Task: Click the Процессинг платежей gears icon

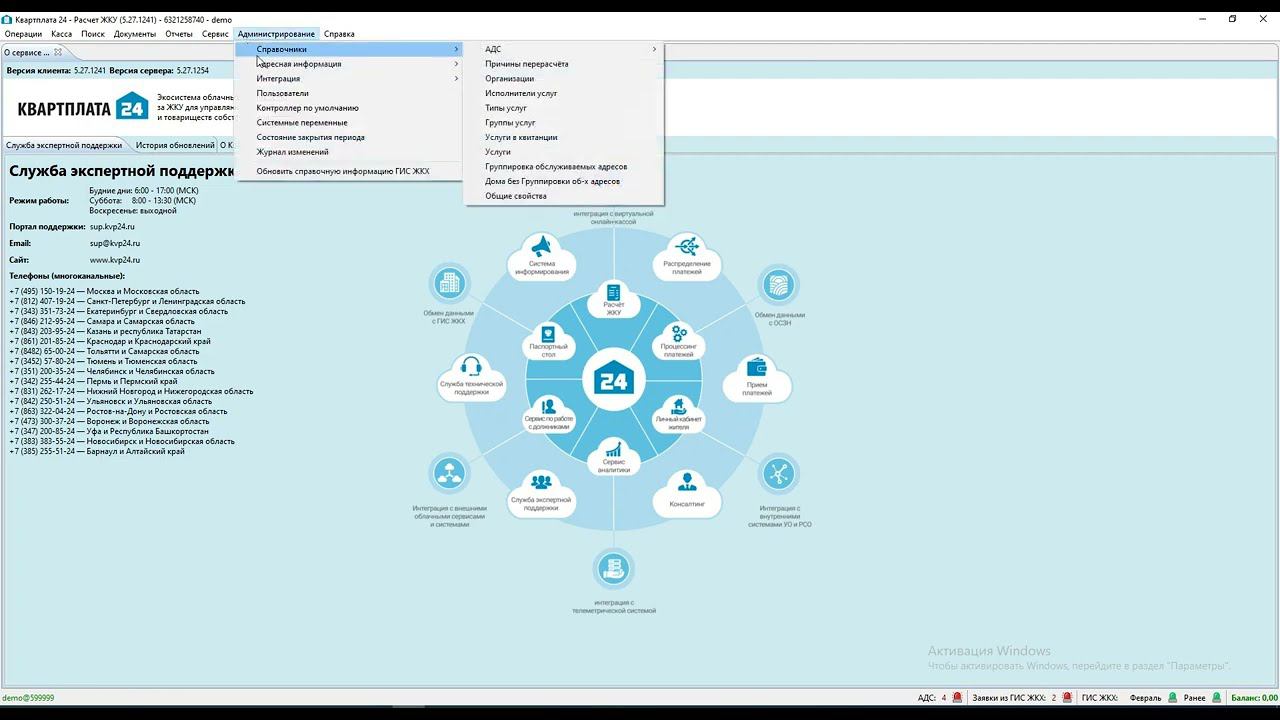Action: pos(679,334)
